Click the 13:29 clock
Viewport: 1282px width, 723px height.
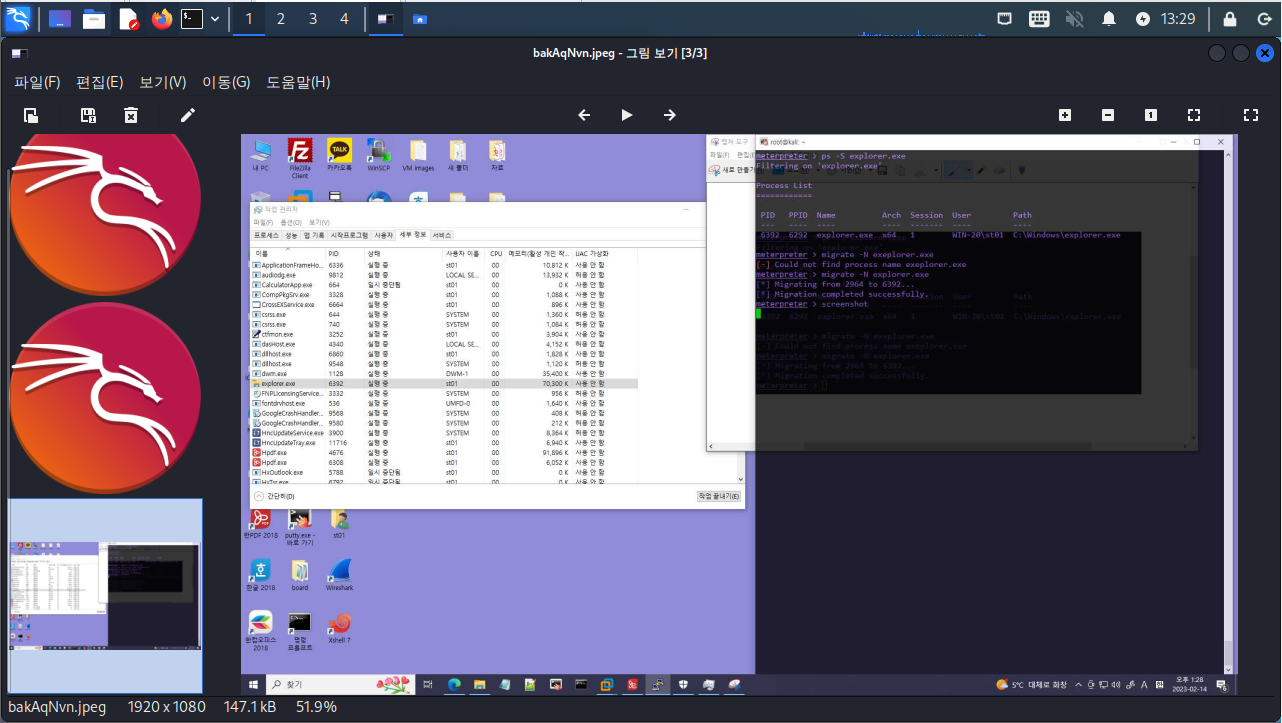click(x=1178, y=19)
